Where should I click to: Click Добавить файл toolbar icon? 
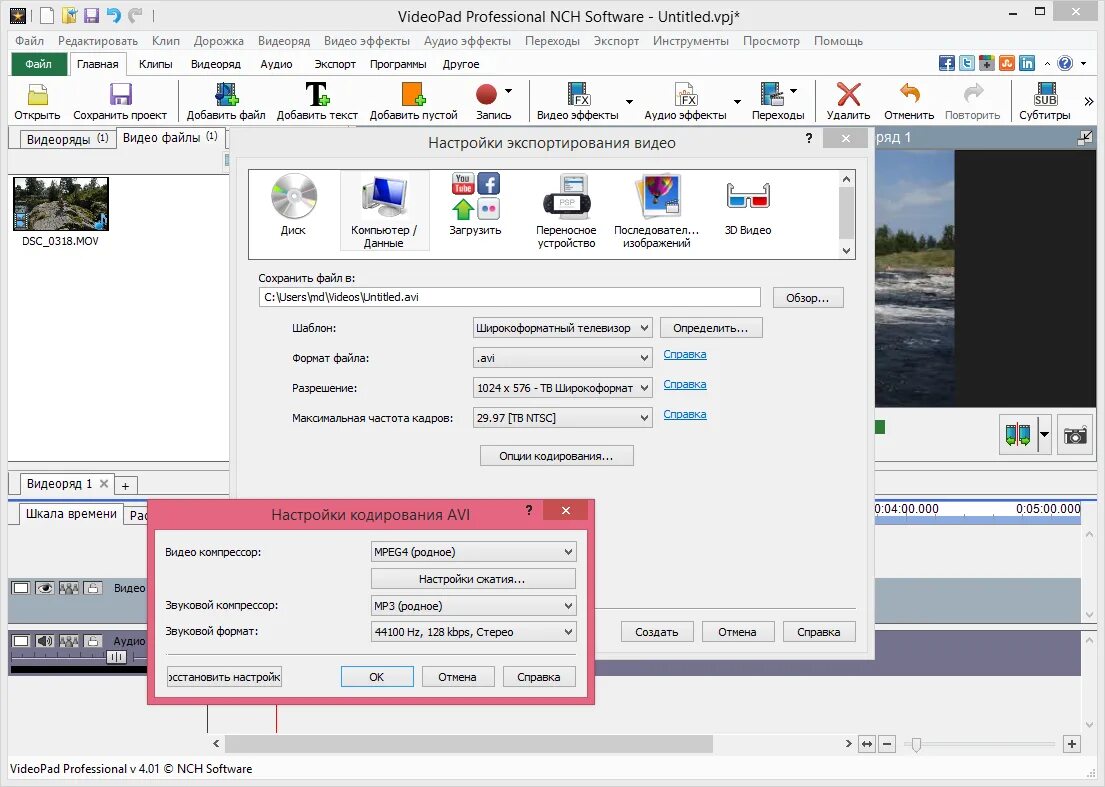coord(226,94)
